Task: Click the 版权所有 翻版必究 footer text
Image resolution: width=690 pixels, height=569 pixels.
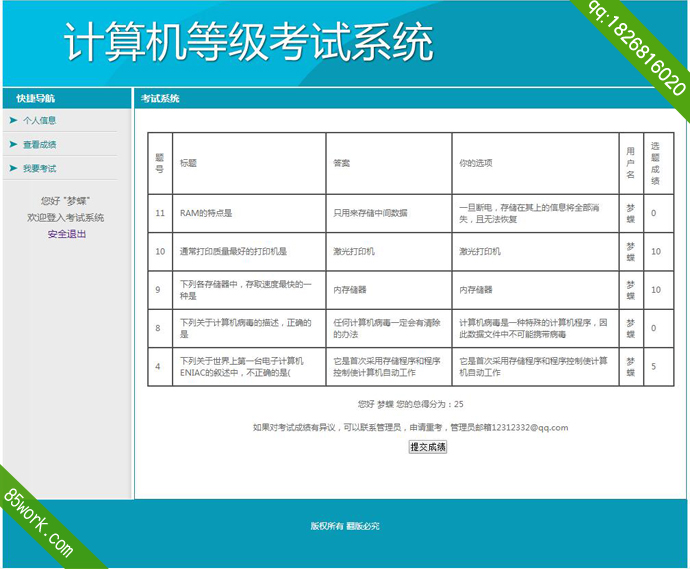Action: pos(344,526)
